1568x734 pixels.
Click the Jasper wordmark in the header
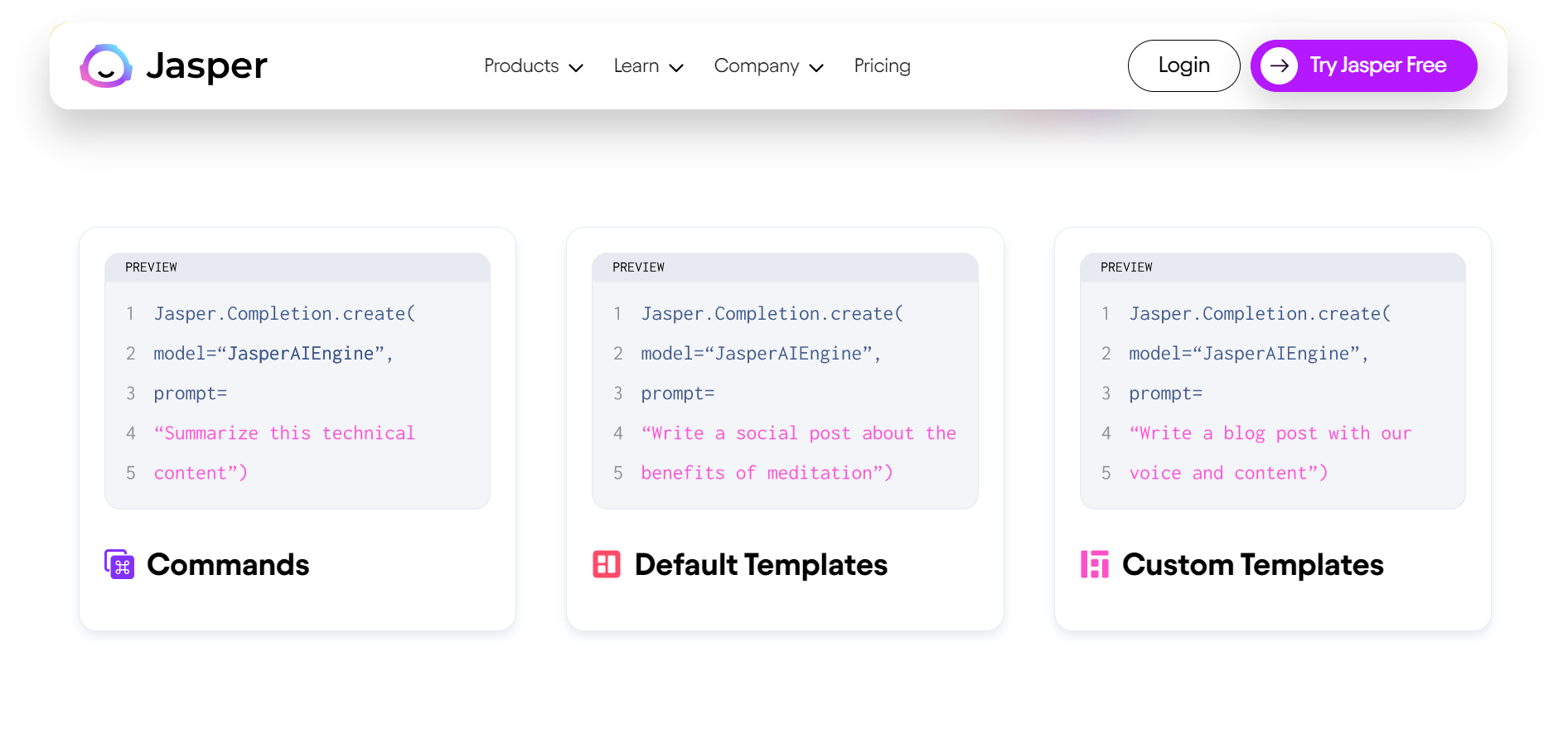(x=206, y=65)
